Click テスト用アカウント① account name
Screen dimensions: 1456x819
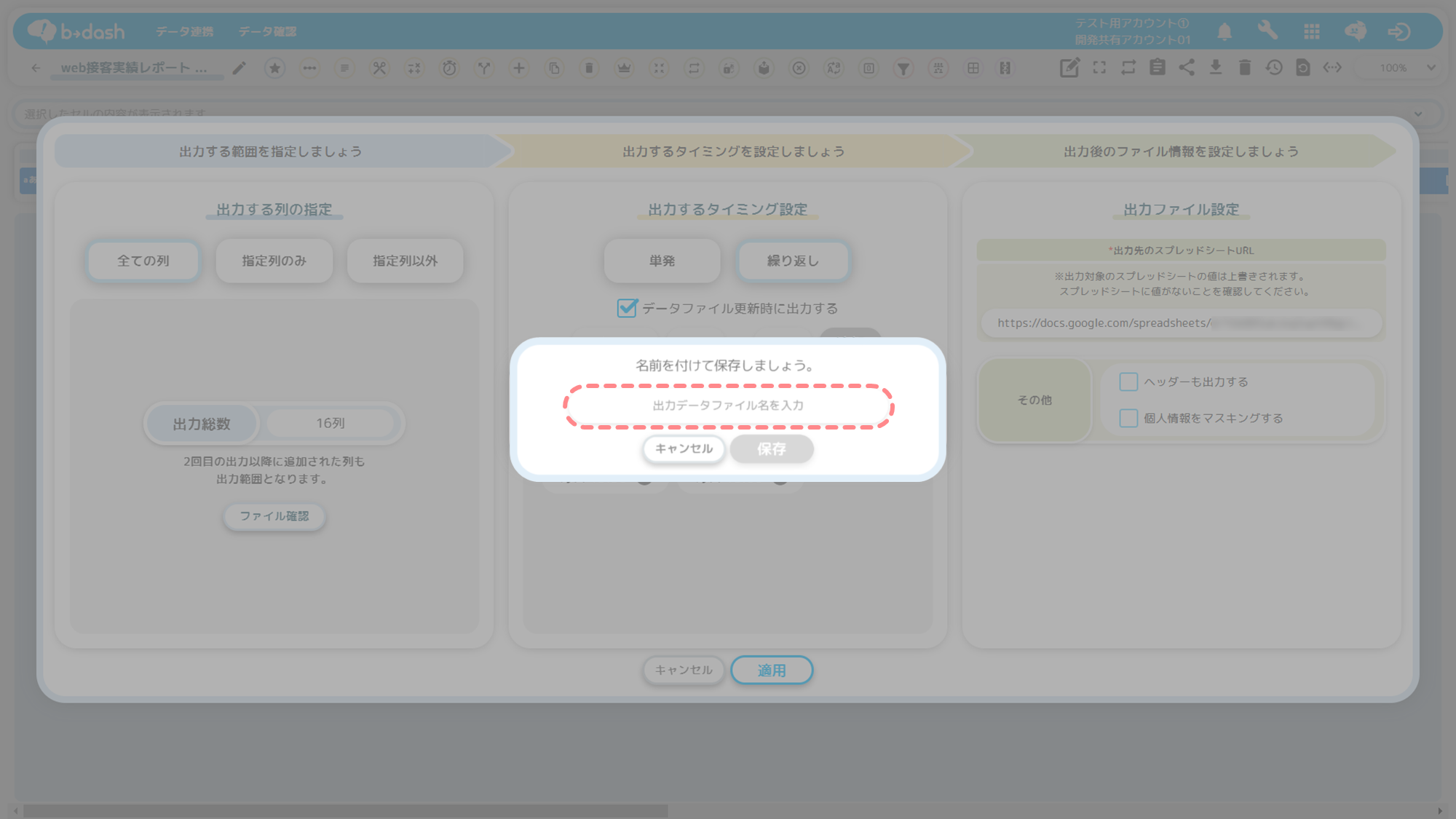point(1132,23)
